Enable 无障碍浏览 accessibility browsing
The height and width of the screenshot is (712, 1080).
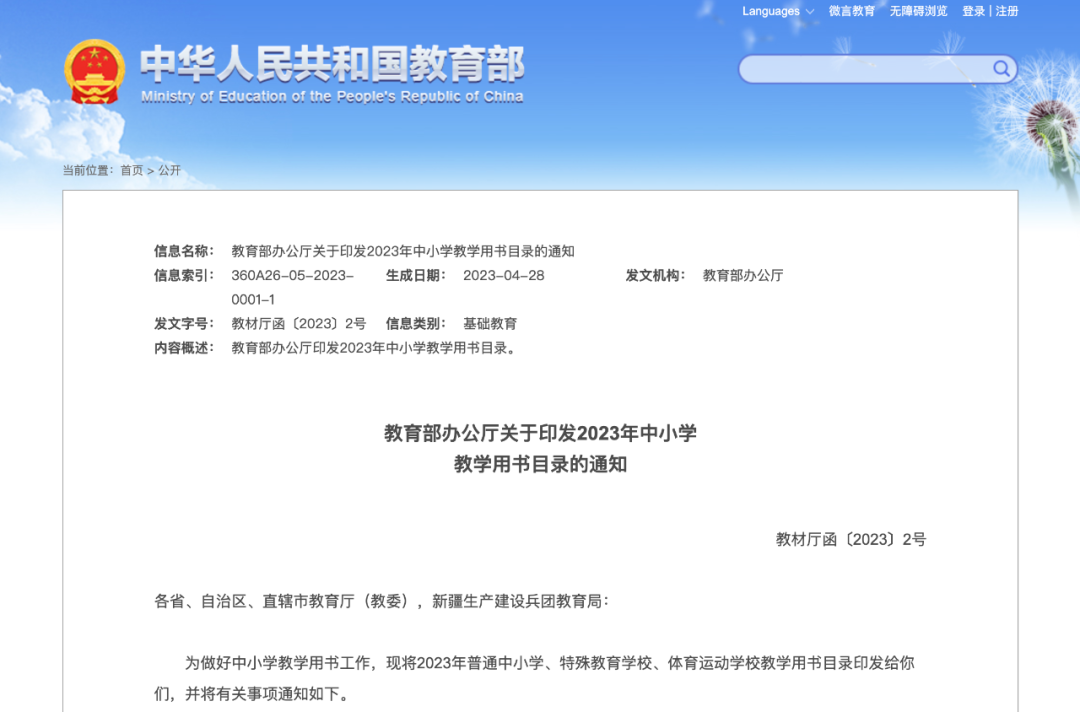[x=918, y=11]
